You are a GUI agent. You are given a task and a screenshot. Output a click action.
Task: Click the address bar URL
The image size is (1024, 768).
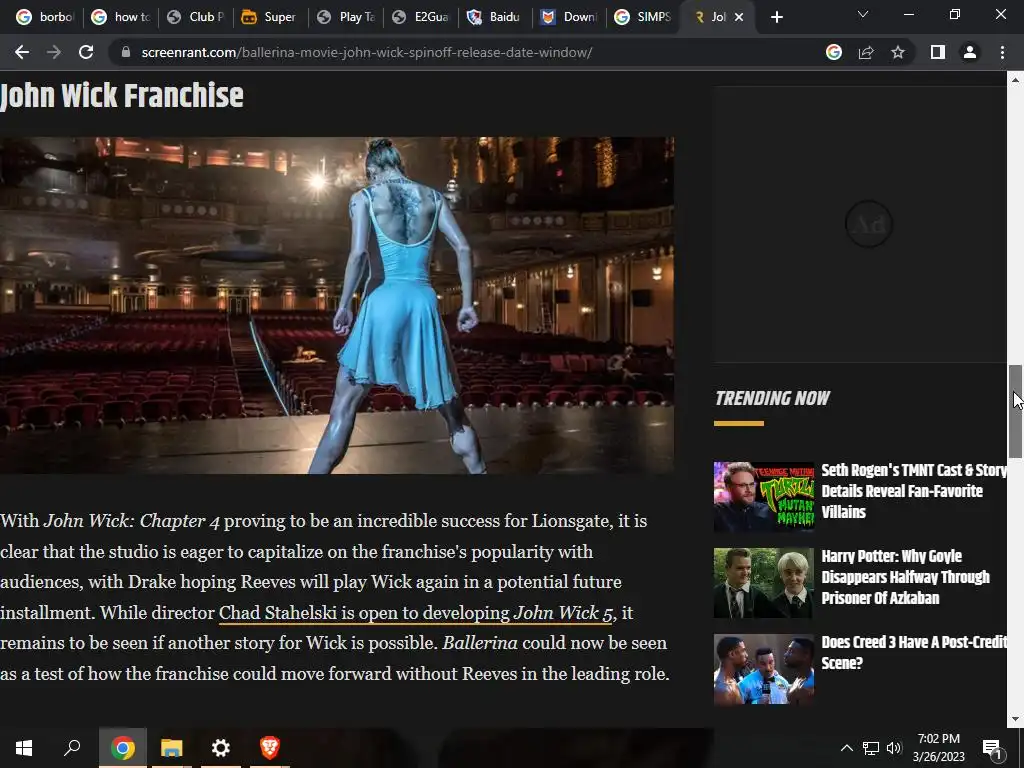[366, 52]
